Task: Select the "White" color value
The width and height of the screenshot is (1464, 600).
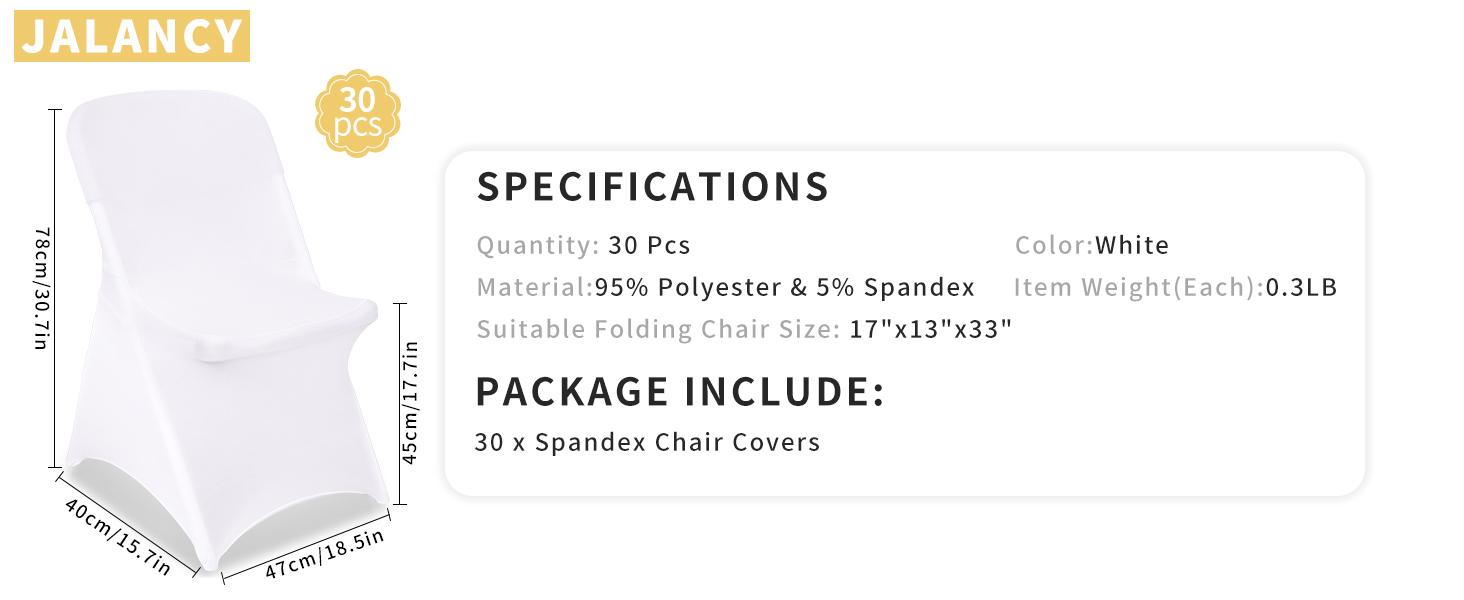Action: 1132,245
